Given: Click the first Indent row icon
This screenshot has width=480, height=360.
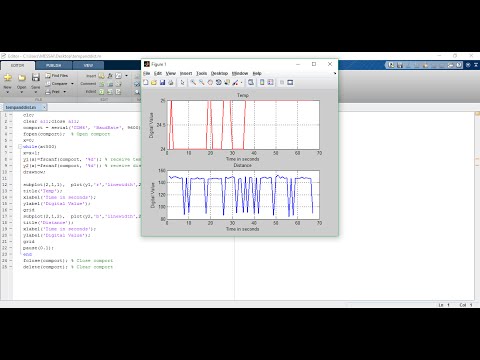Looking at the screenshot, I should [x=101, y=92].
